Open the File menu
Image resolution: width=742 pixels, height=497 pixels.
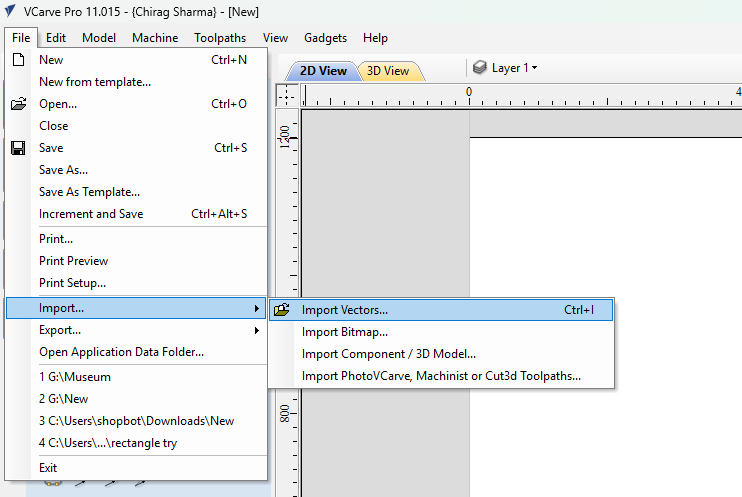click(x=21, y=38)
